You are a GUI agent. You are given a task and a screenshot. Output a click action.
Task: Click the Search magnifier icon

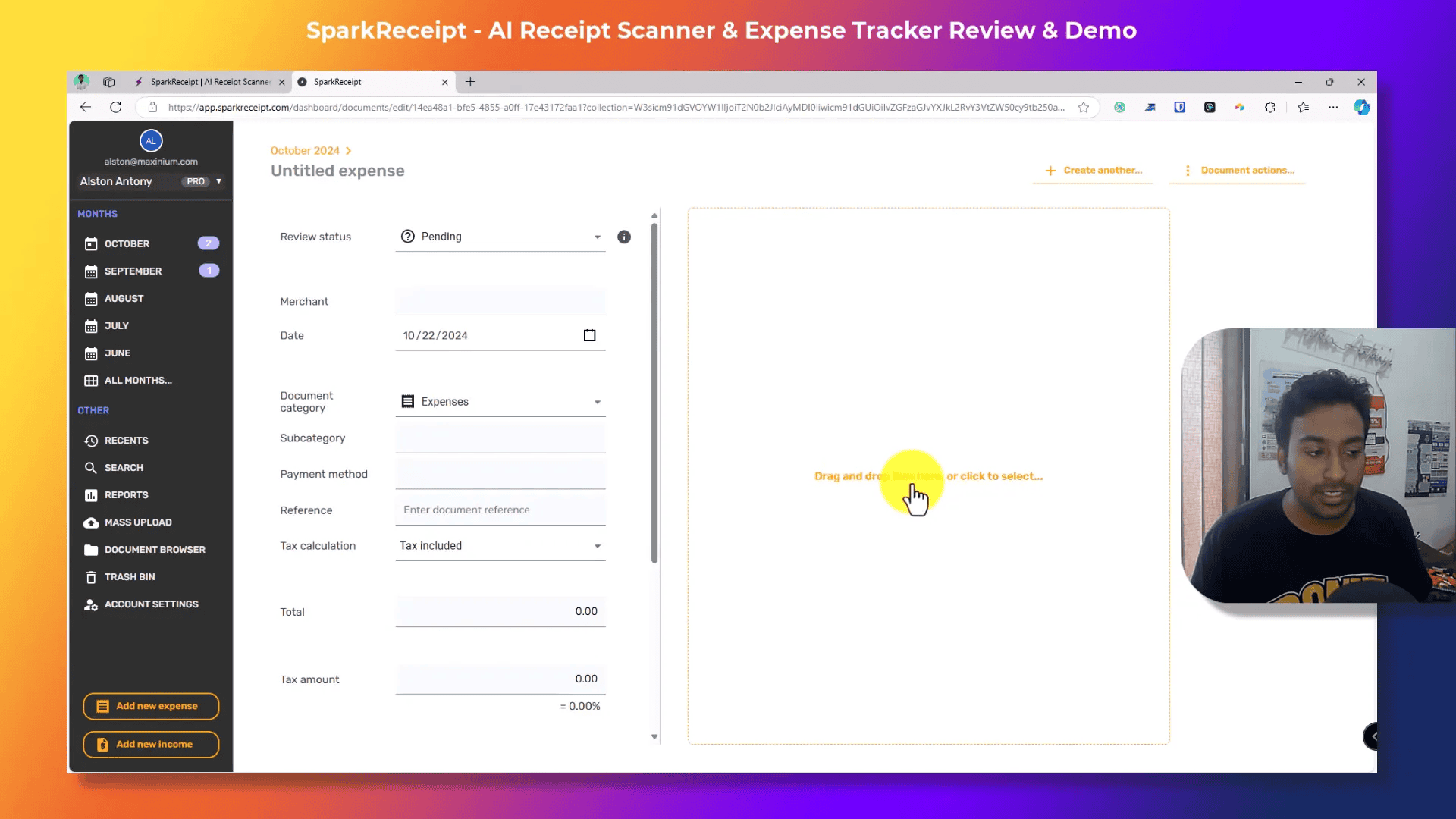click(x=91, y=467)
